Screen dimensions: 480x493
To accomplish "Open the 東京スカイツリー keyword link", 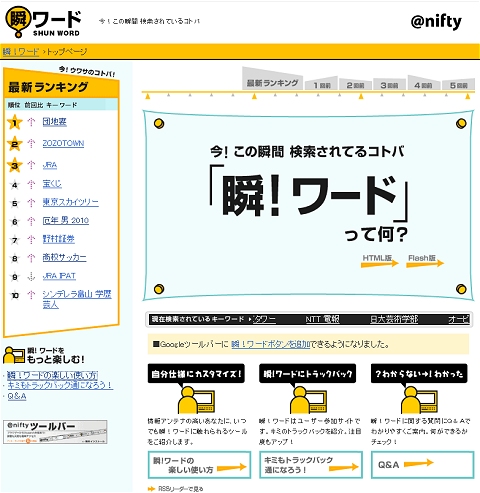I will (70, 202).
